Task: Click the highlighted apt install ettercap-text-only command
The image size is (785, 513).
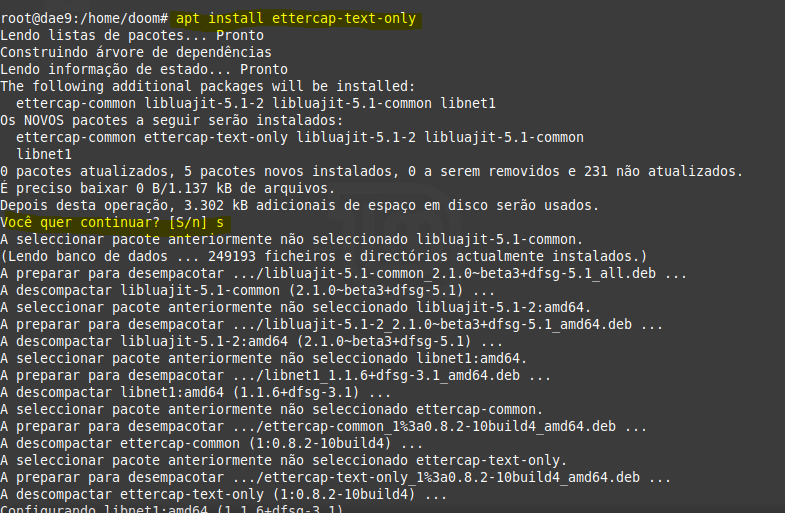Action: (x=295, y=18)
